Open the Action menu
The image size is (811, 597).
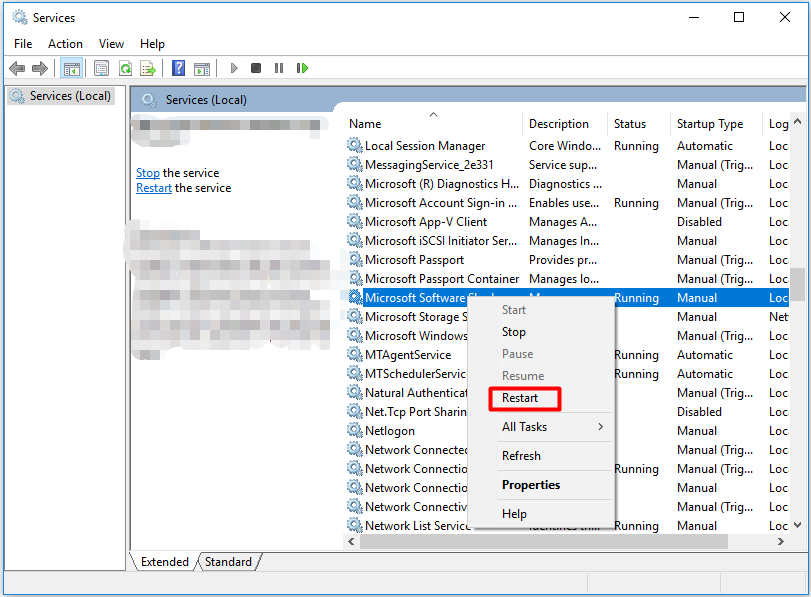click(65, 44)
